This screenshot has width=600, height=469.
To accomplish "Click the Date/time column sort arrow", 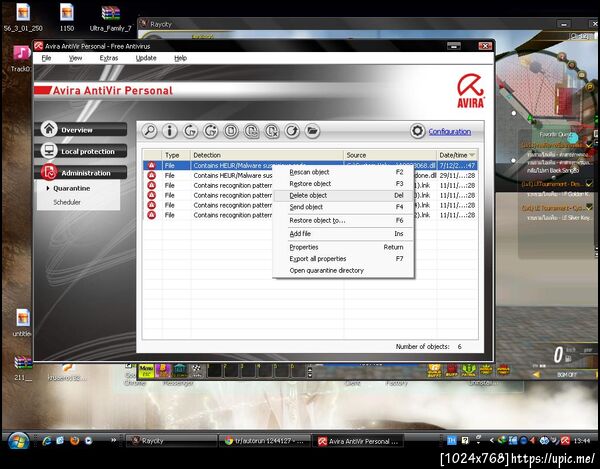I will click(x=472, y=155).
